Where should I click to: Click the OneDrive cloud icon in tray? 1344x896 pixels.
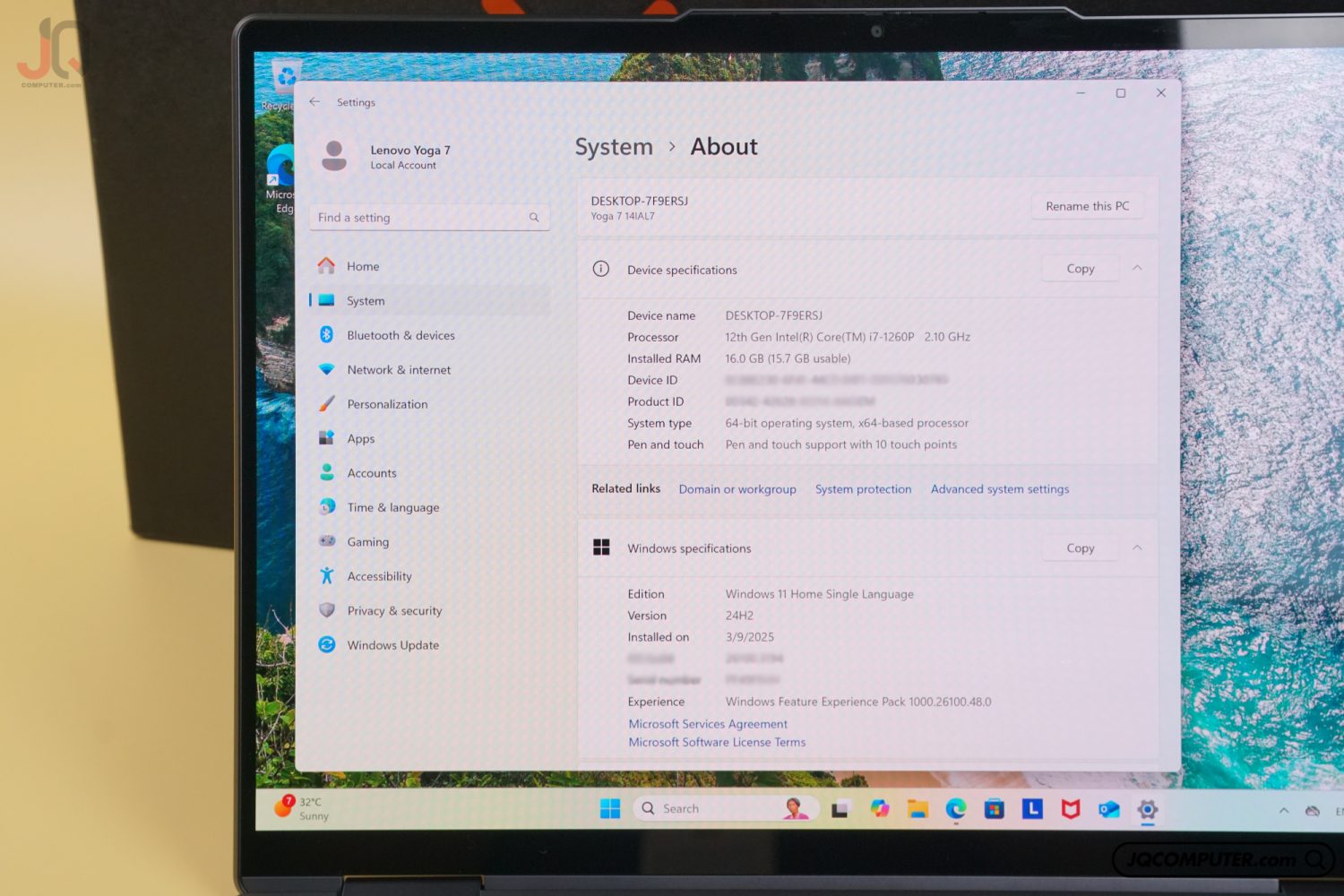click(1313, 811)
